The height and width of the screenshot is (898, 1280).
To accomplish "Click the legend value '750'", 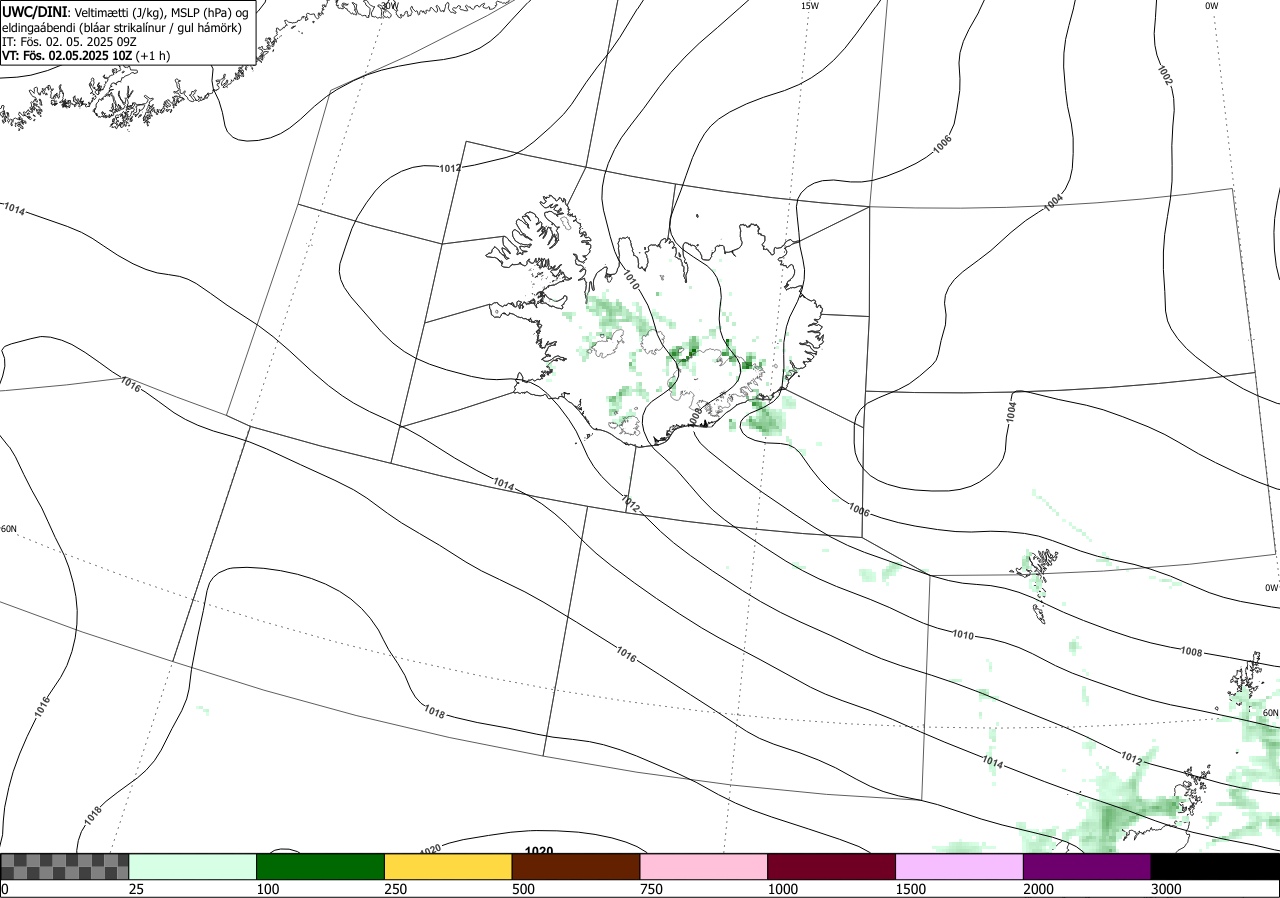I will tap(652, 889).
